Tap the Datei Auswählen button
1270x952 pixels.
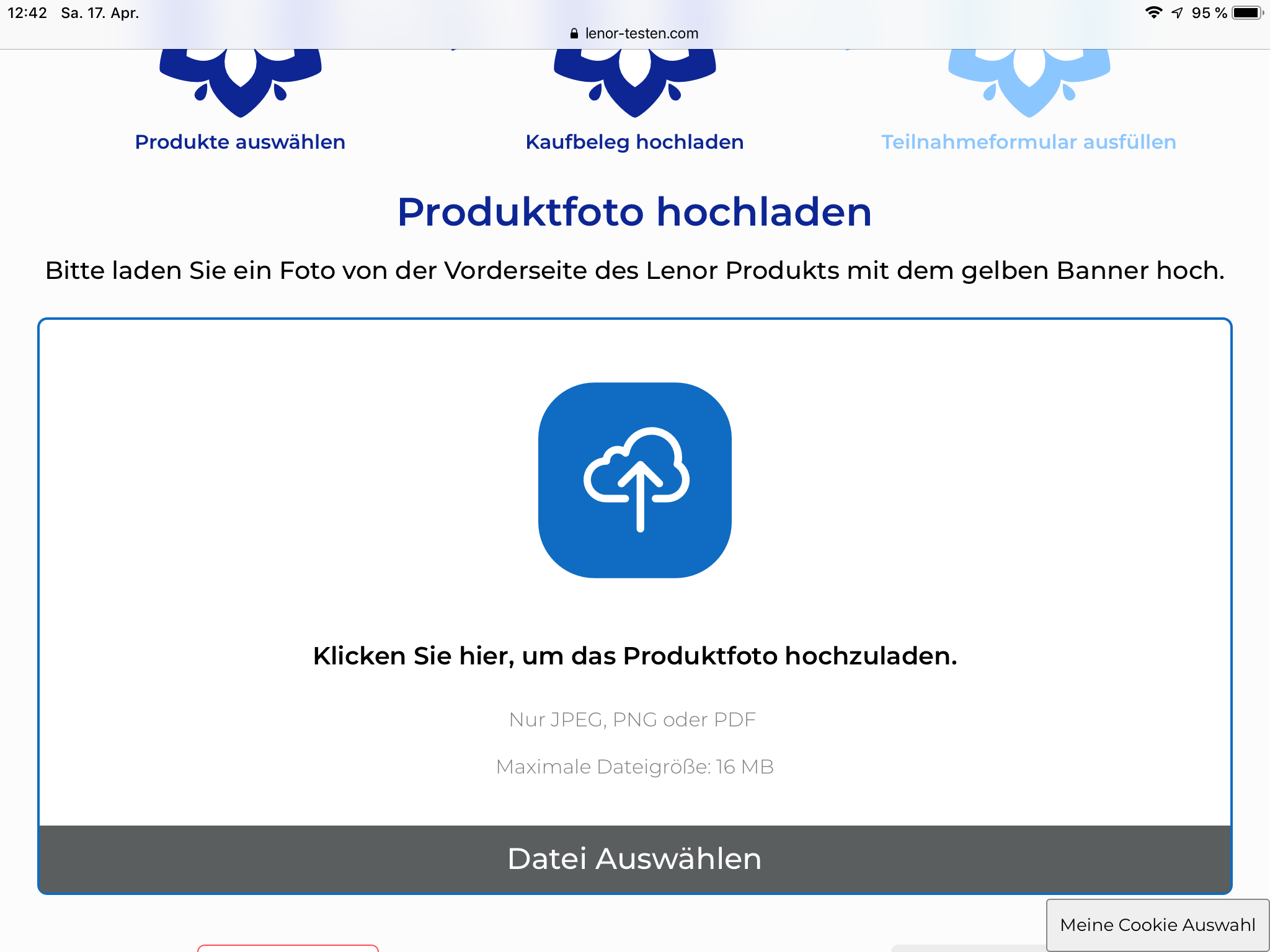635,858
